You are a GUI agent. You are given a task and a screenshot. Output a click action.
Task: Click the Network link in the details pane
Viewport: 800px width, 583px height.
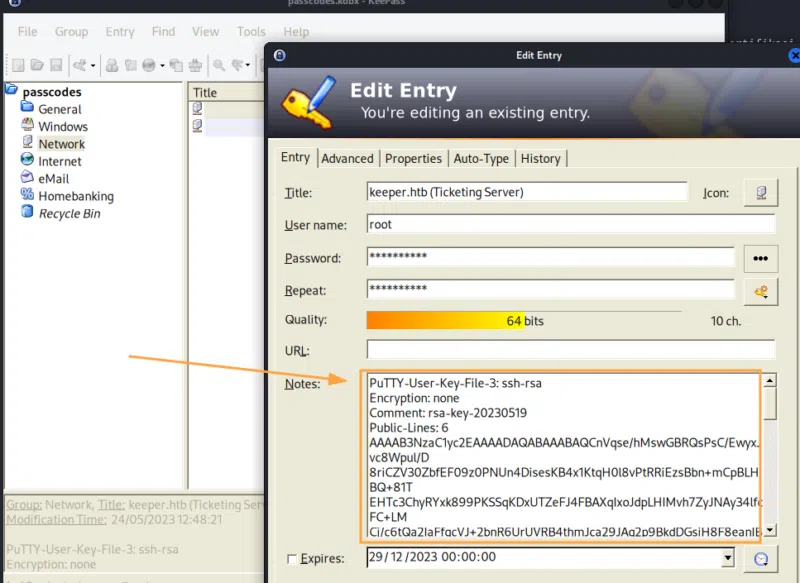68,504
